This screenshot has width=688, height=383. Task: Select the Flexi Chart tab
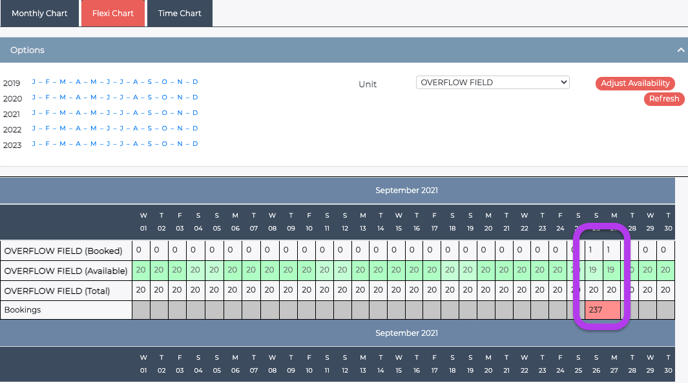pyautogui.click(x=113, y=13)
